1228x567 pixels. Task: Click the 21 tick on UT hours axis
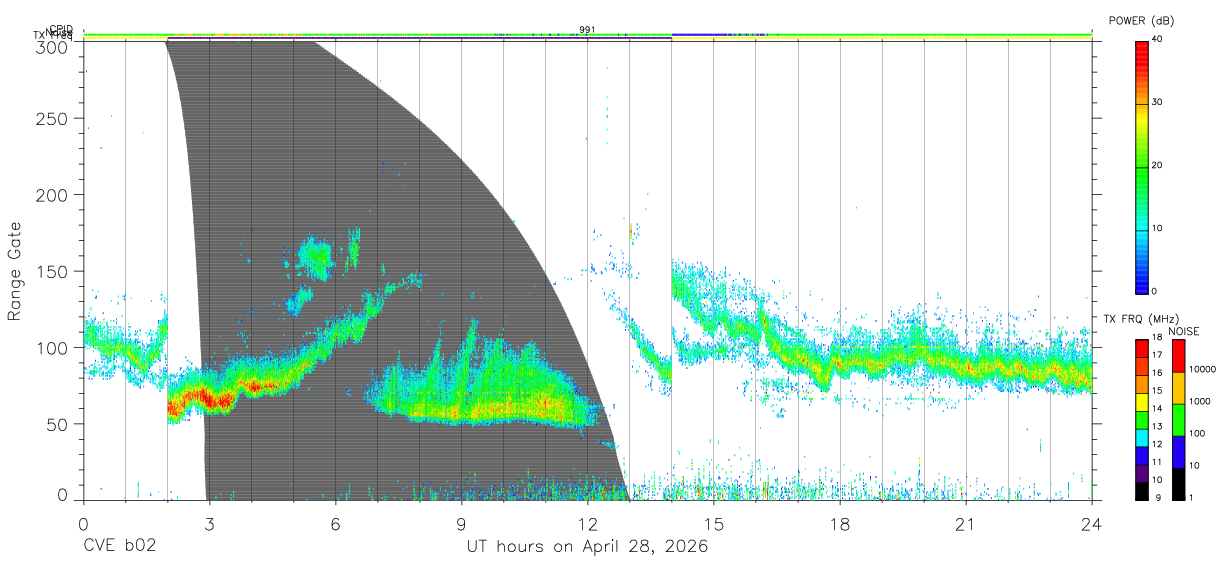click(966, 524)
